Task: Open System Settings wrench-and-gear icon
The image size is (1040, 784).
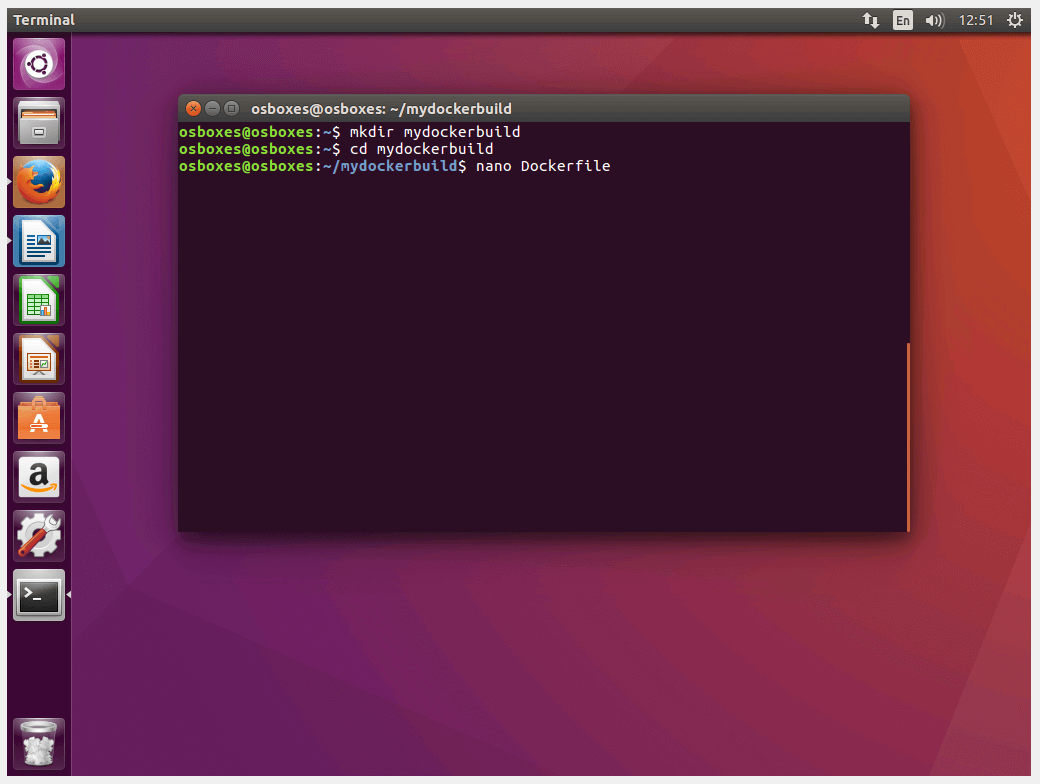Action: click(39, 536)
